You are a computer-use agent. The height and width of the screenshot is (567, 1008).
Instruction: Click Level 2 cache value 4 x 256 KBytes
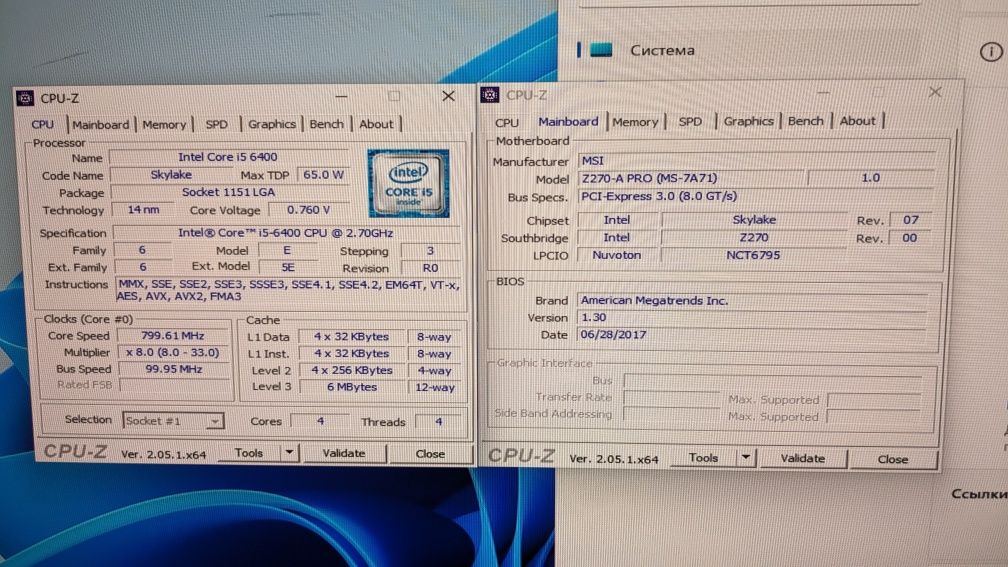coord(352,370)
